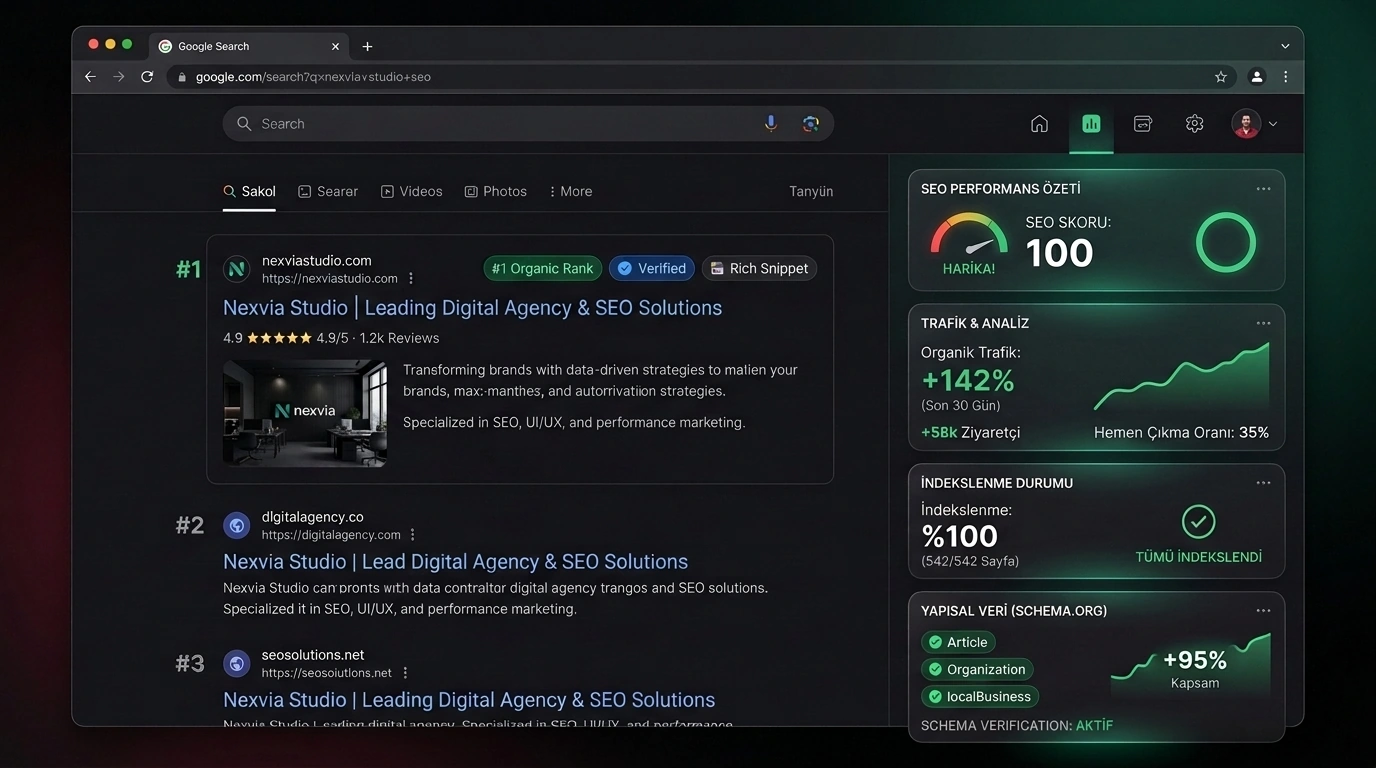Click the #1 Organic Rank badge
Viewport: 1376px width, 768px height.
click(543, 268)
